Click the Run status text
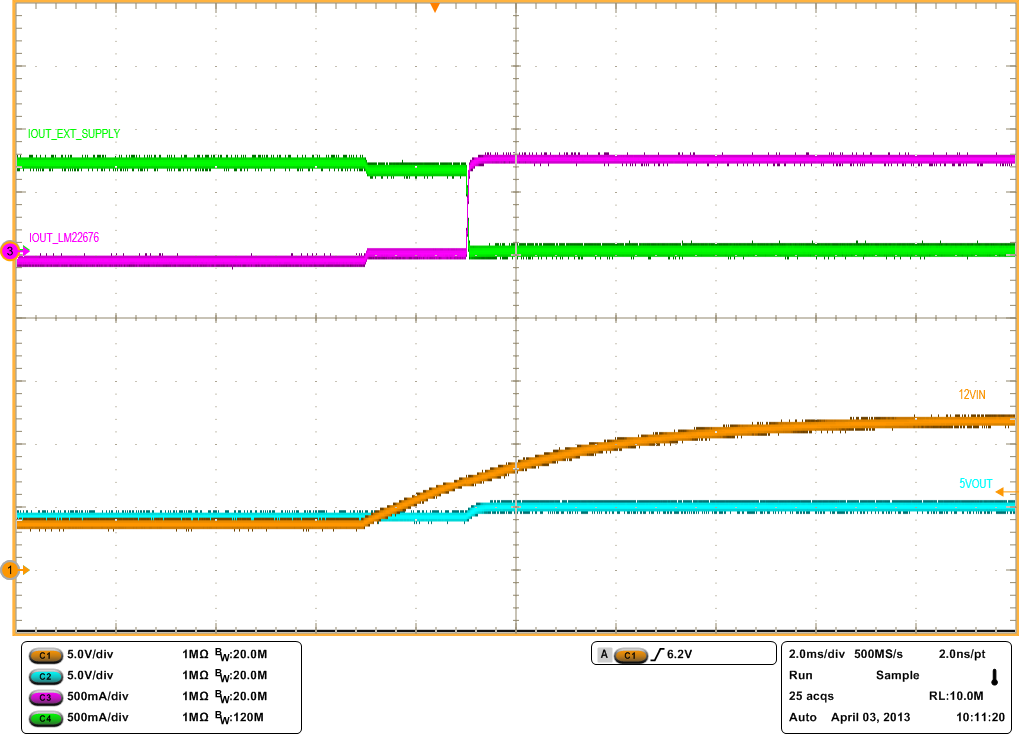This screenshot has height=736, width=1024. click(x=801, y=675)
